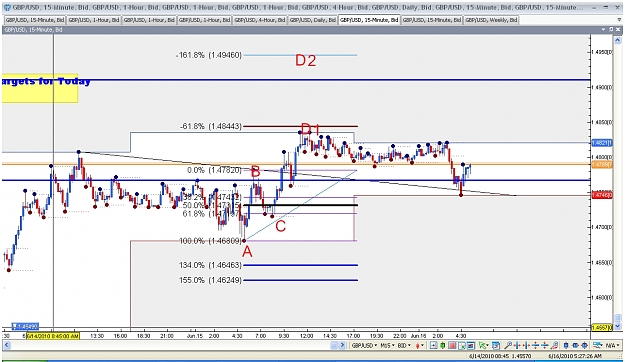Click the faded scroll-back button in the toolbar

click(x=334, y=345)
